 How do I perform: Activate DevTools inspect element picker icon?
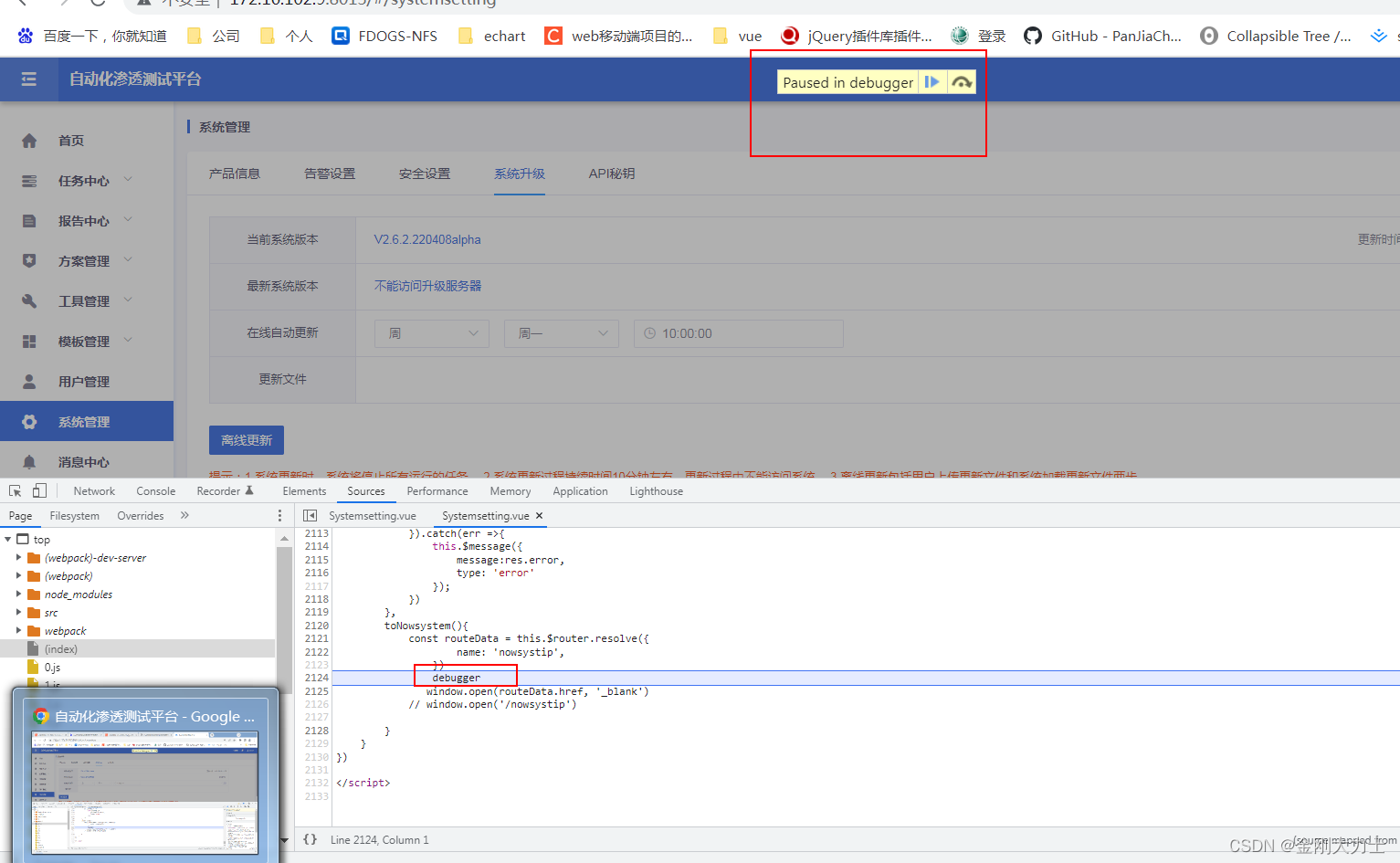pyautogui.click(x=16, y=490)
